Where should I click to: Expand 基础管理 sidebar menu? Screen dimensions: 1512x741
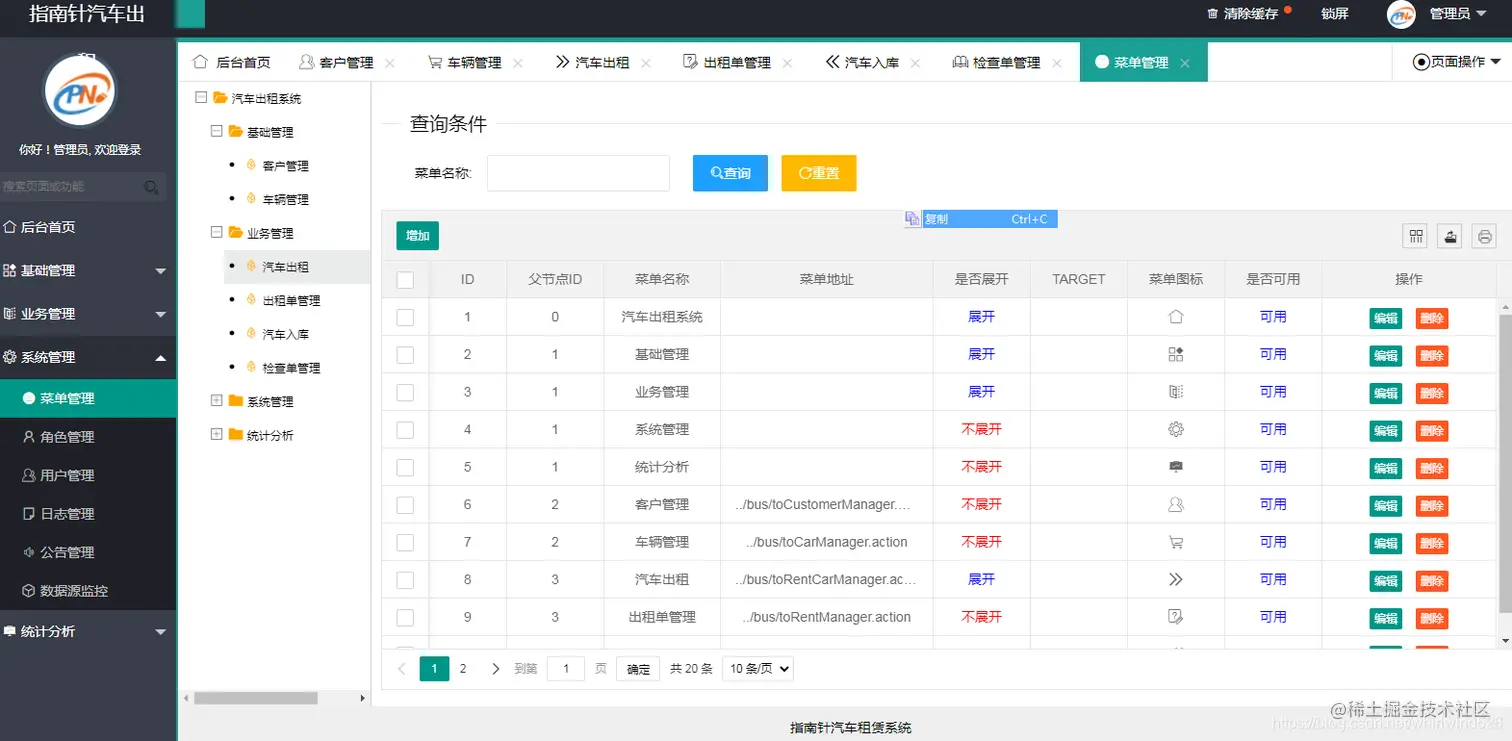tap(88, 270)
